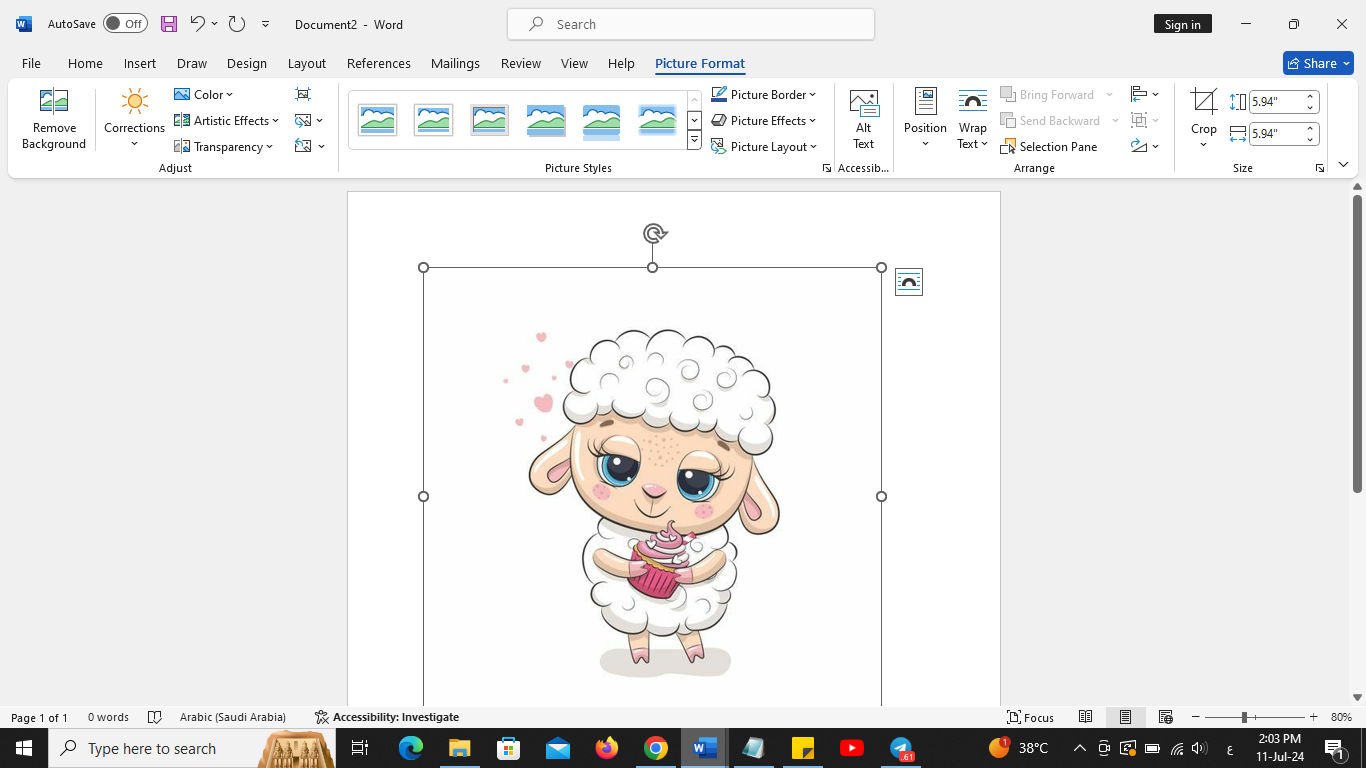1366x768 pixels.
Task: Click Arabic (Saudi Arabia) language indicator
Action: [x=233, y=717]
